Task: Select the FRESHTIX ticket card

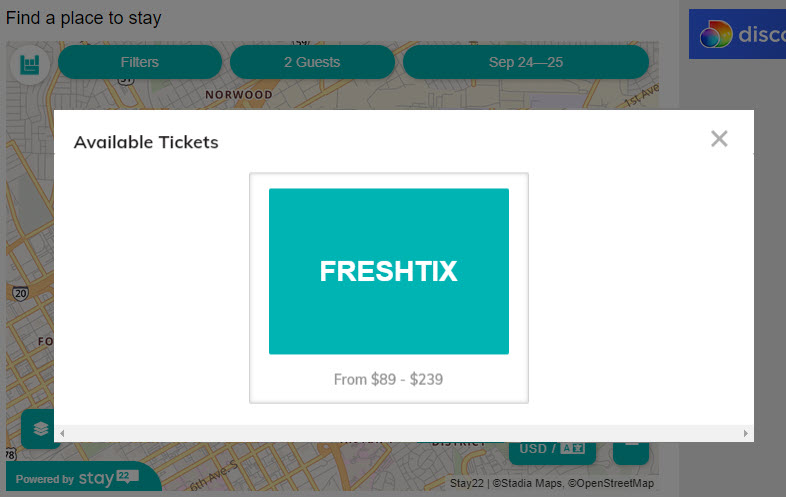Action: (389, 288)
